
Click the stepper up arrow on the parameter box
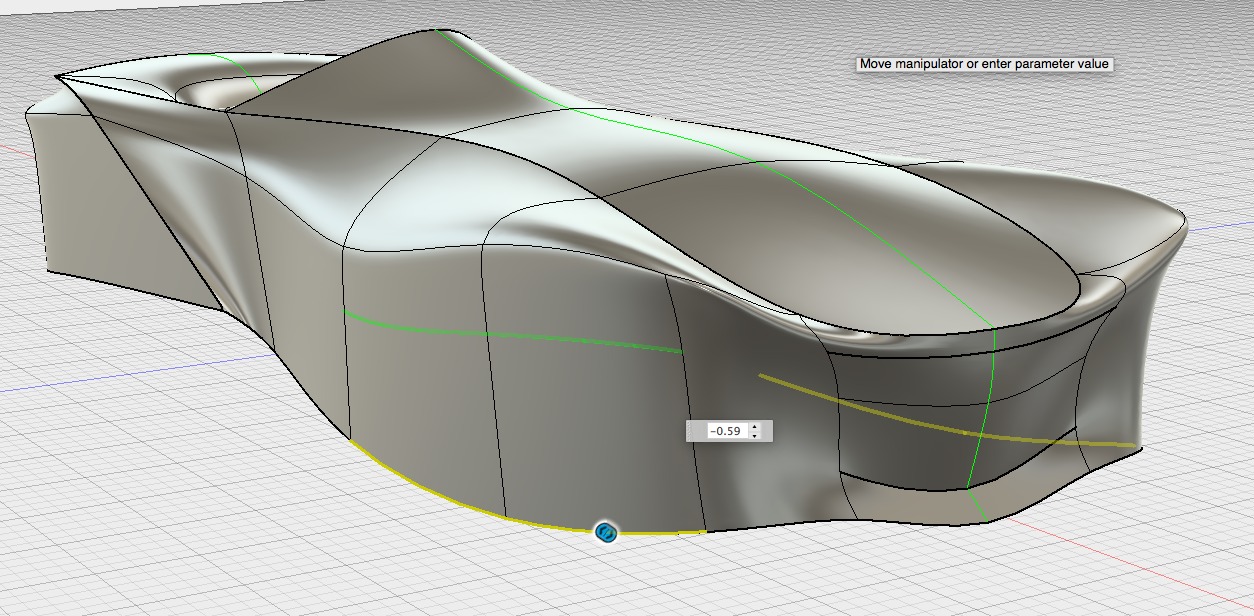click(x=755, y=427)
